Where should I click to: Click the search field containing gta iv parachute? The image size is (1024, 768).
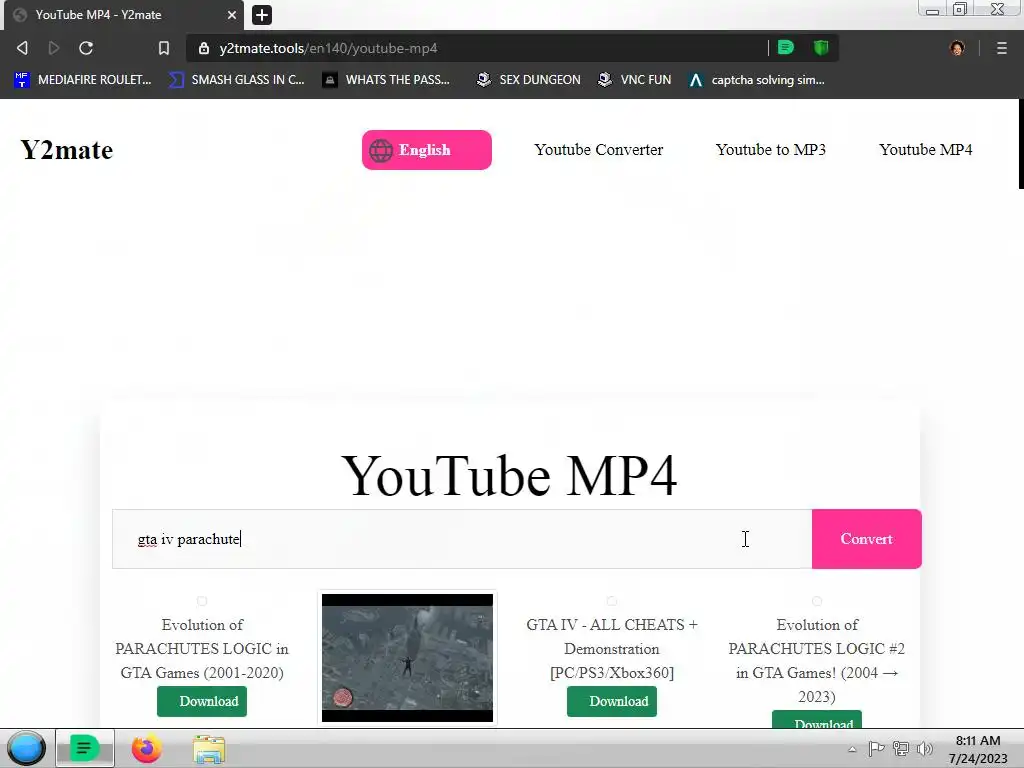(462, 539)
